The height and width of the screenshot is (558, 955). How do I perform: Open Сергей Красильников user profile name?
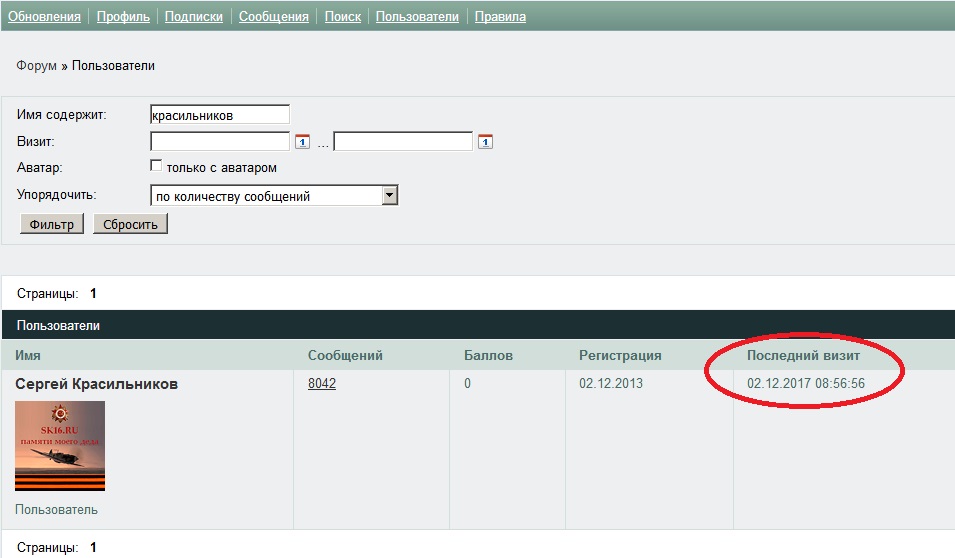click(96, 384)
